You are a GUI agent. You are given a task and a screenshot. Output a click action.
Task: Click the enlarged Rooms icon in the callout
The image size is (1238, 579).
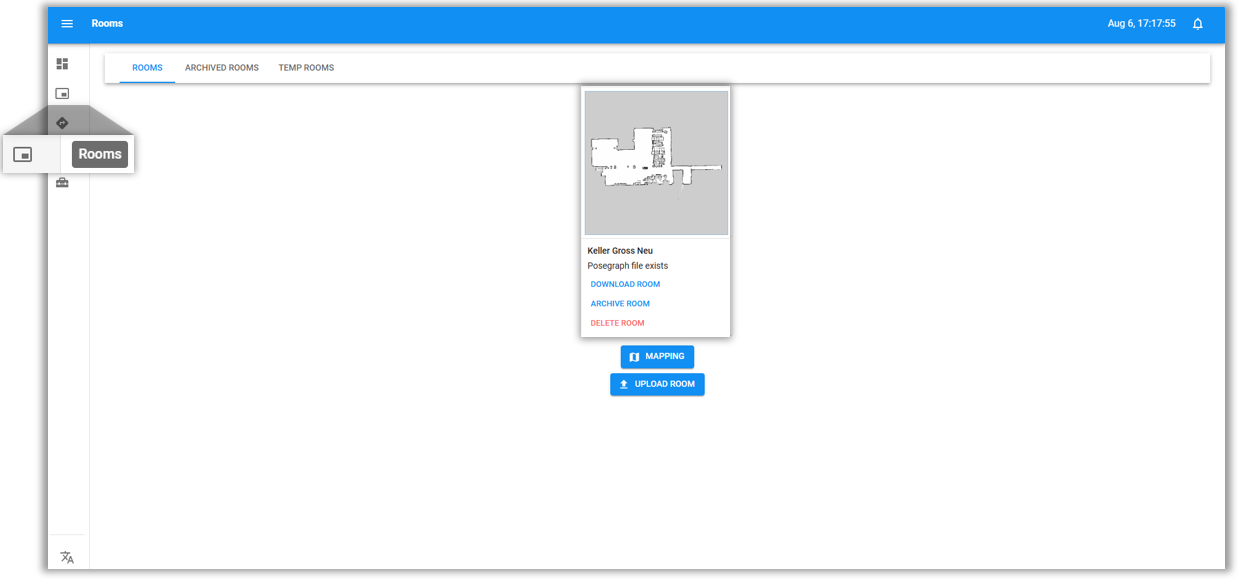pos(23,154)
